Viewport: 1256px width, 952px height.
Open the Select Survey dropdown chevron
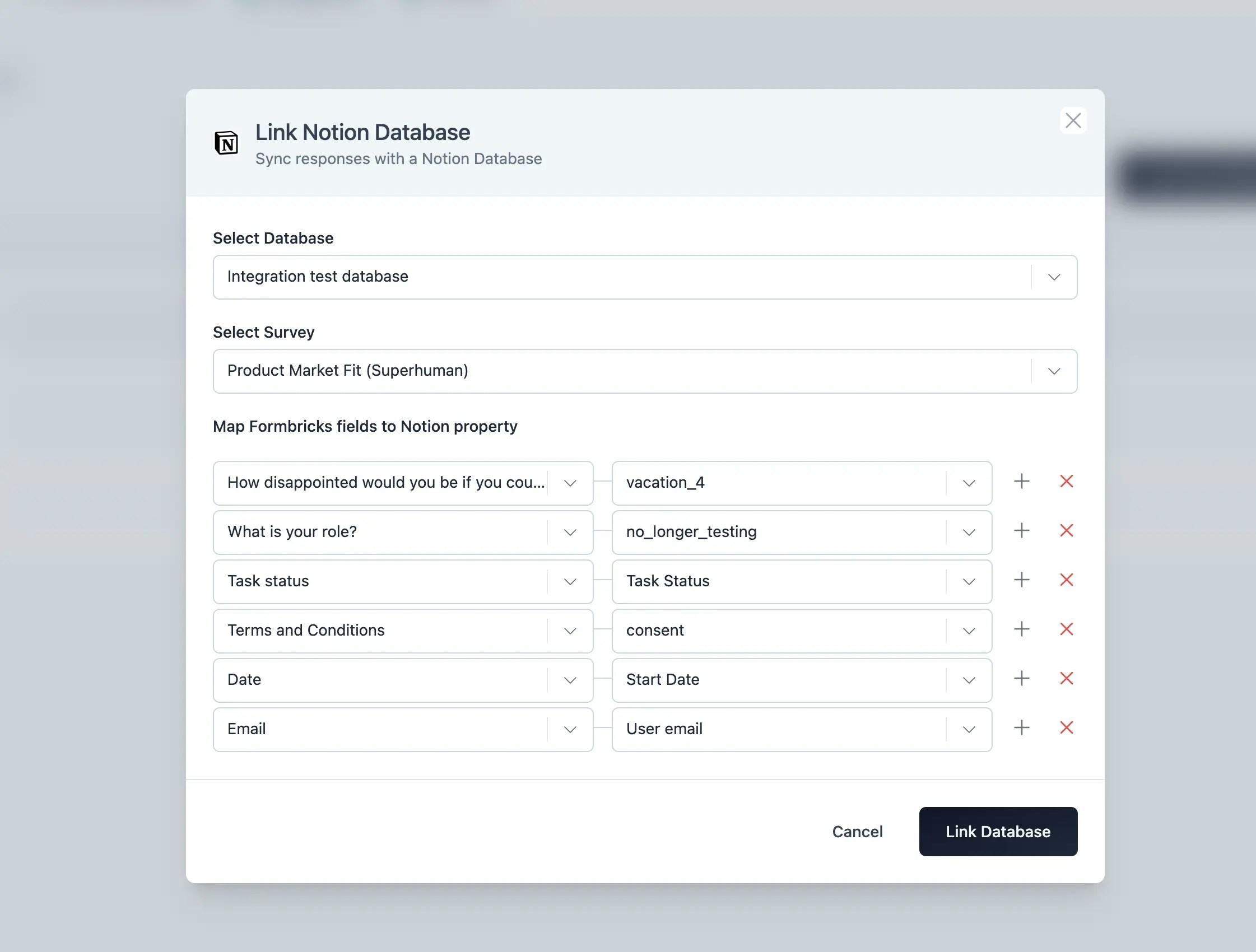tap(1054, 371)
